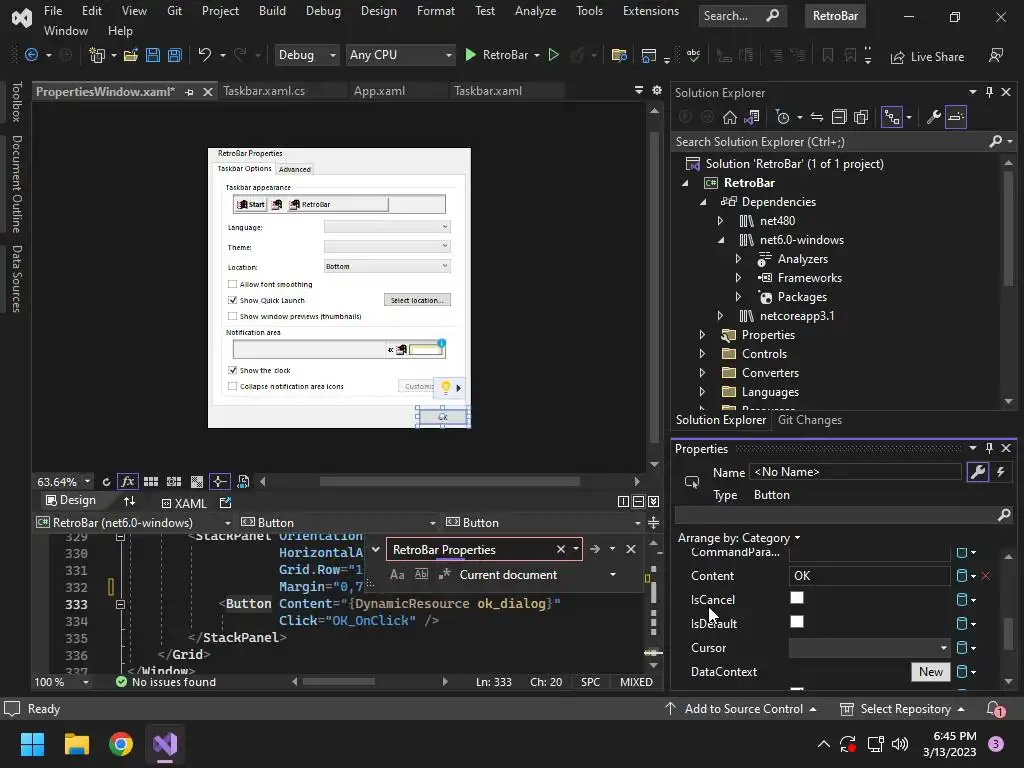Click the Properties wrench icon in Properties panel

(978, 472)
